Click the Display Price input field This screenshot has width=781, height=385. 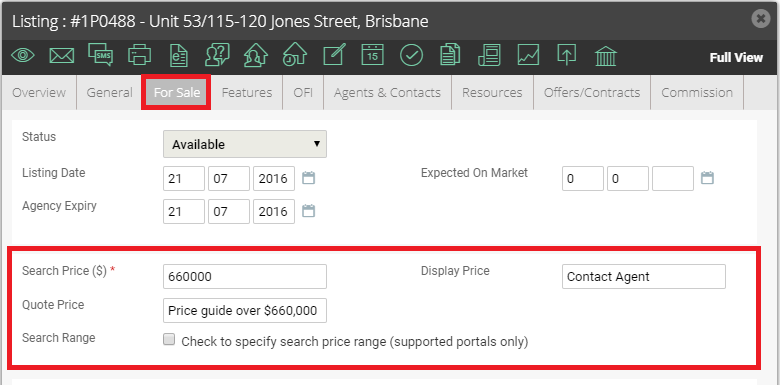(644, 276)
